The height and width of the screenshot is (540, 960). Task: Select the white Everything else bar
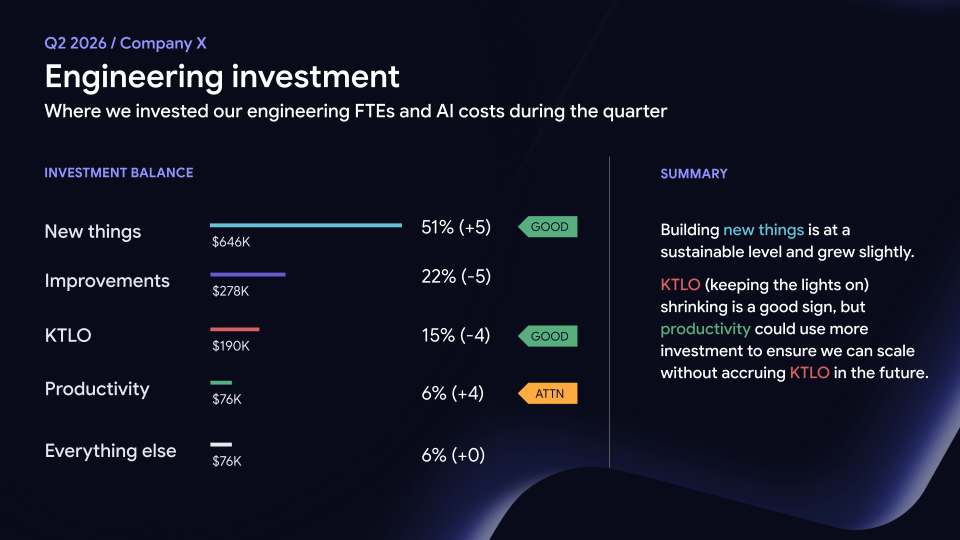pos(221,444)
